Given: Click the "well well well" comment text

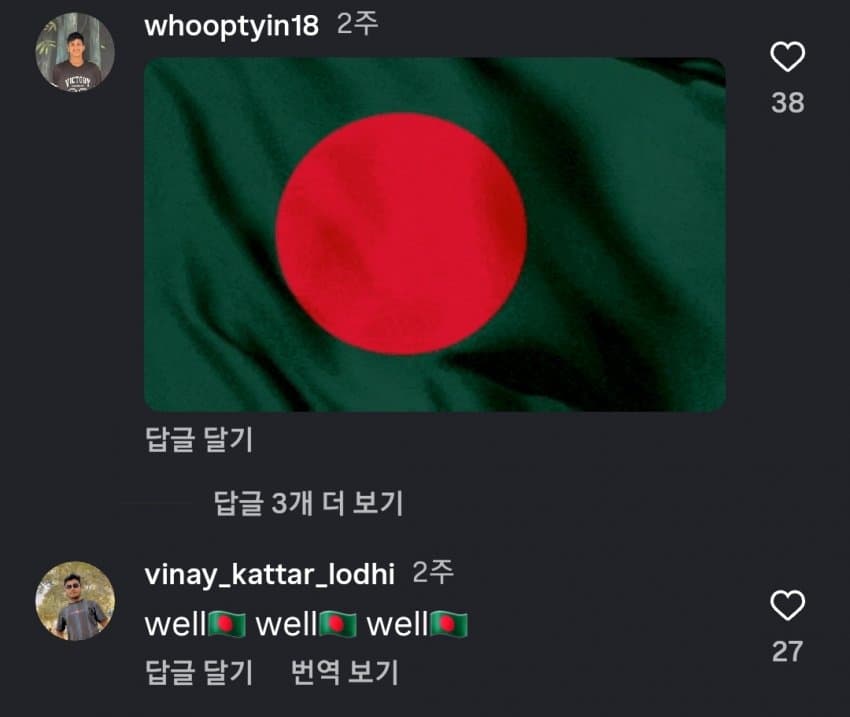Looking at the screenshot, I should [x=306, y=624].
